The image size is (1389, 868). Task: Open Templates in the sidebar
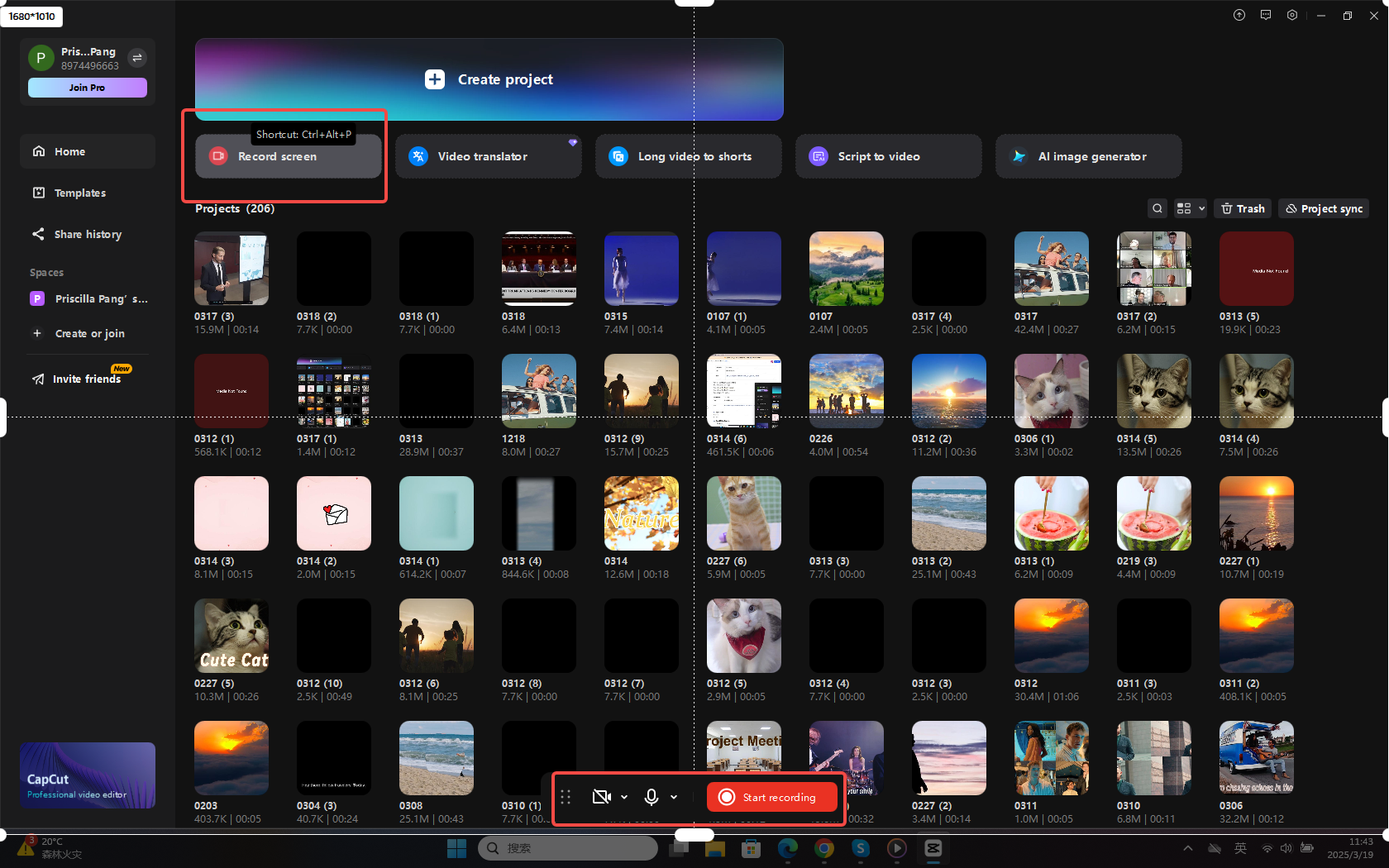[x=88, y=193]
